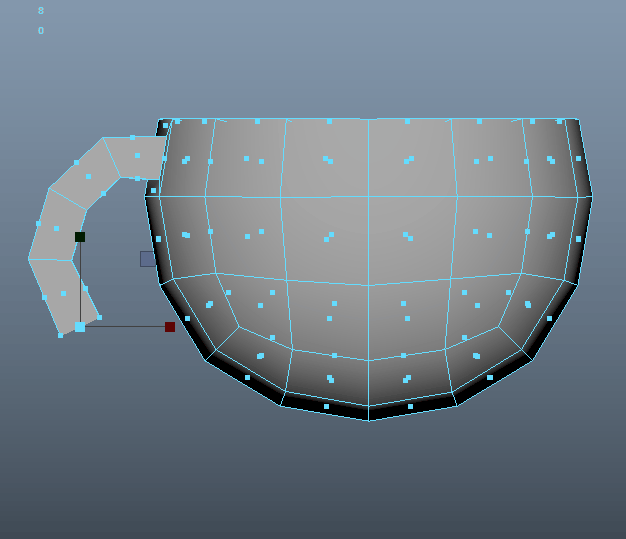
Task: Grab the green Y-axis scale manipulator handle
Action: click(x=80, y=237)
